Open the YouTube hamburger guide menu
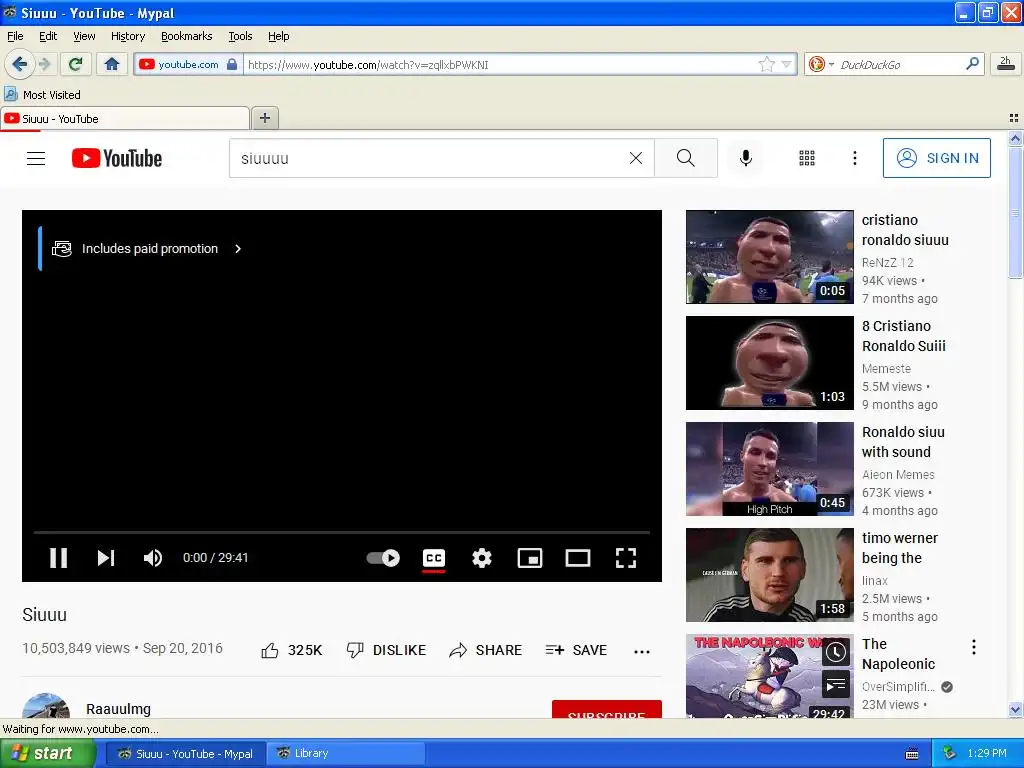The height and width of the screenshot is (768, 1024). 36,158
